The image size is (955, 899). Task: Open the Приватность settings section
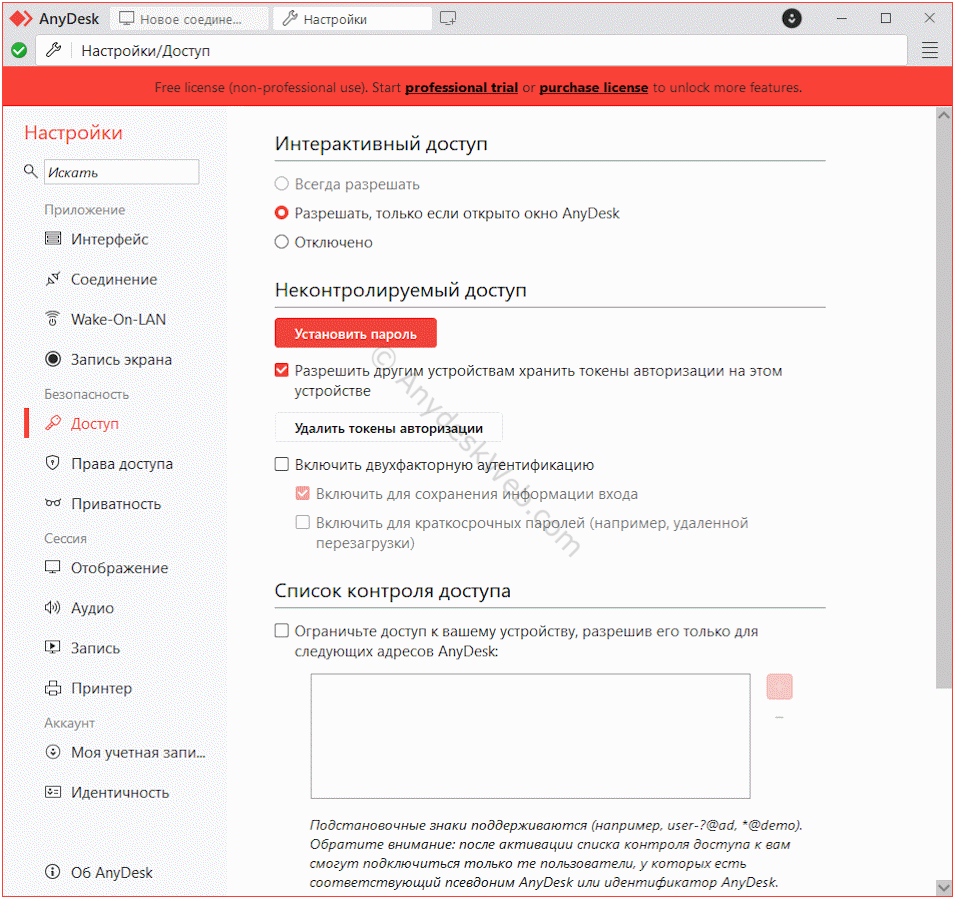(x=116, y=504)
